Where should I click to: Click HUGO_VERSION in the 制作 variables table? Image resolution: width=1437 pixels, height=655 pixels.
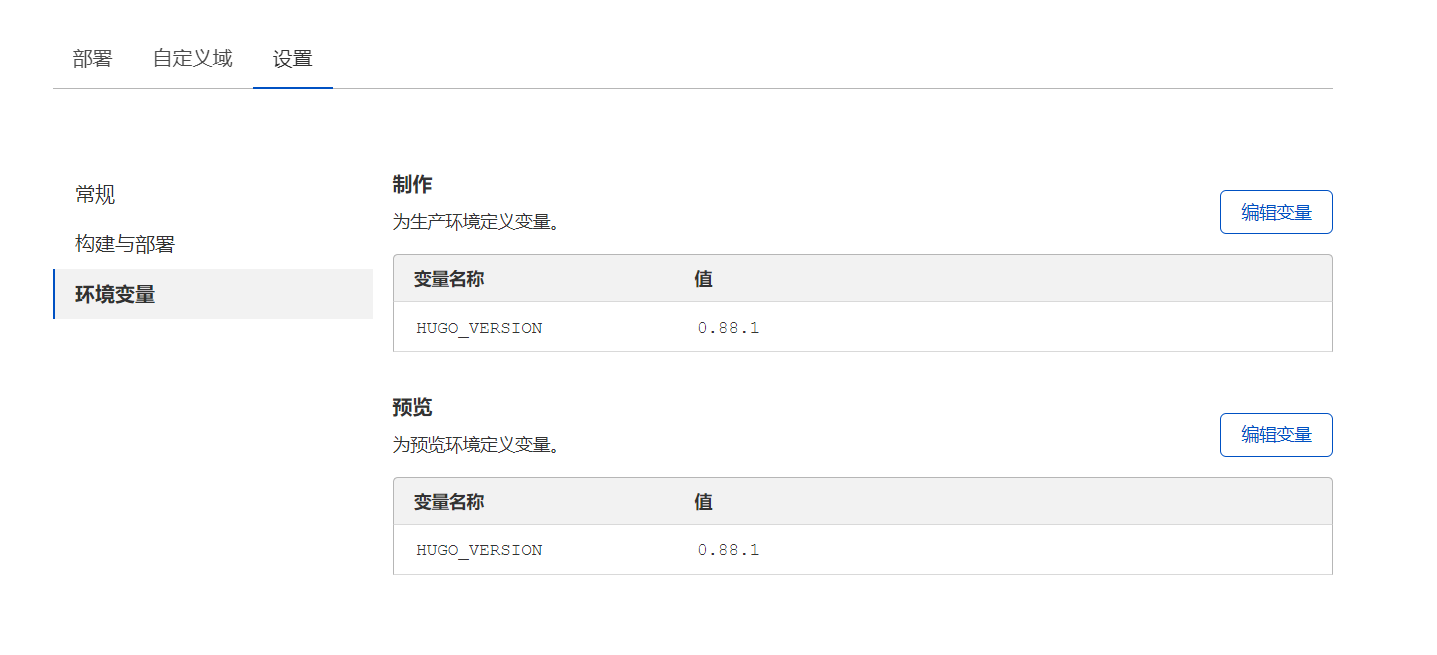[x=479, y=328]
